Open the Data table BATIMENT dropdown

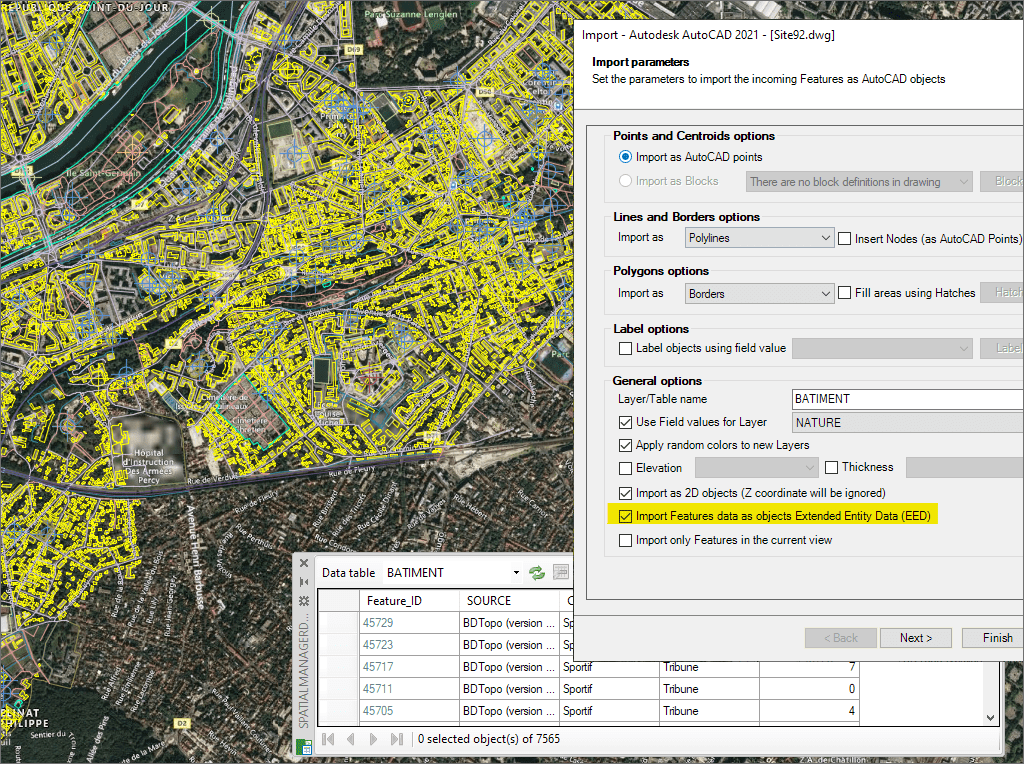(x=453, y=573)
